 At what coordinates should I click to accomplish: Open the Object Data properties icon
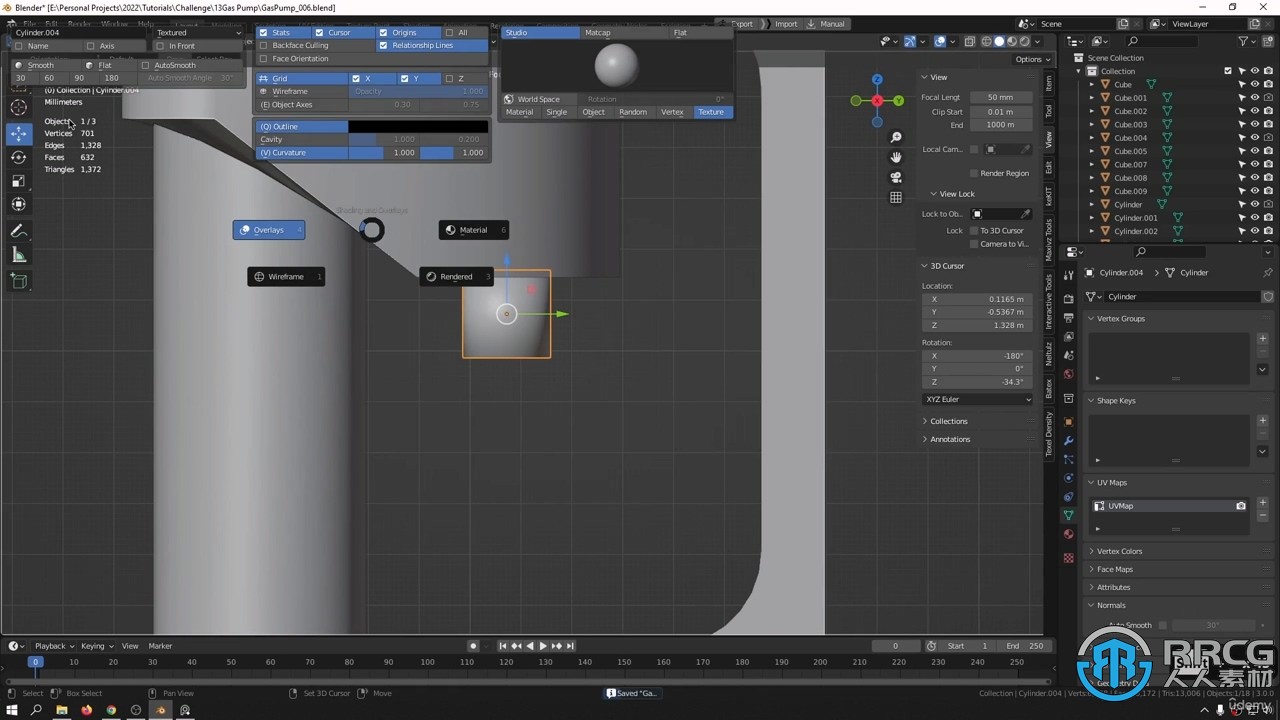(1068, 515)
